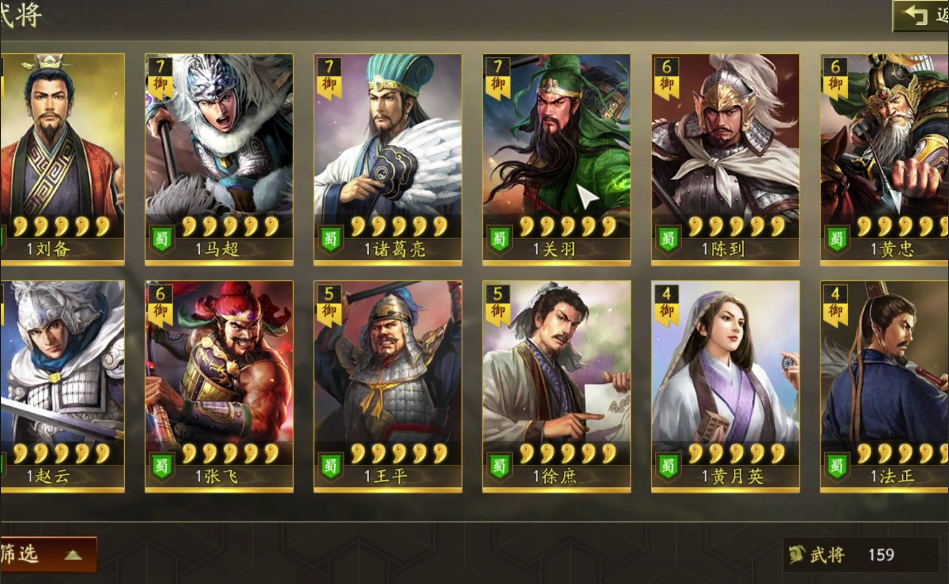The height and width of the screenshot is (584, 949).
Task: Click the helmet icon beside 武将 count
Action: point(797,554)
